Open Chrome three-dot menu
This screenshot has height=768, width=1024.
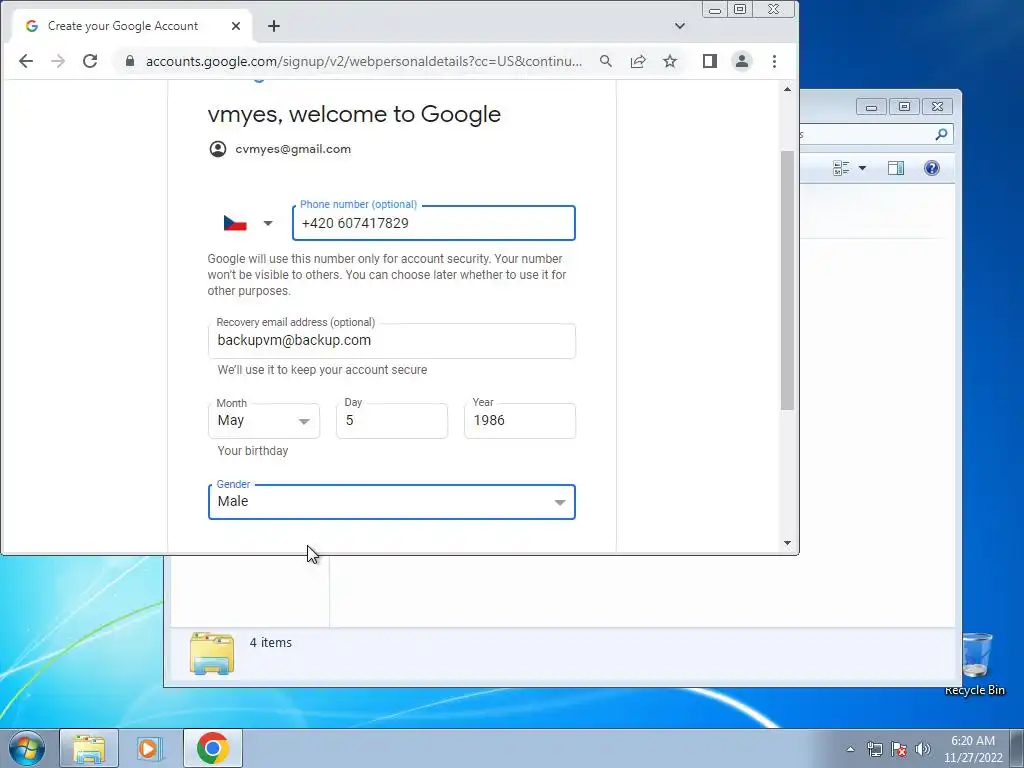pos(775,61)
